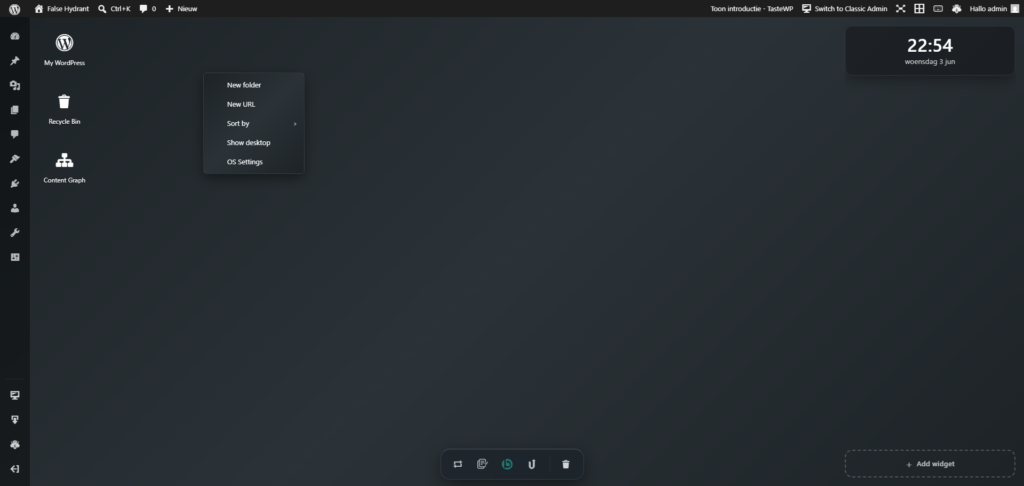This screenshot has height=486, width=1024.
Task: Select the Content Graph desktop icon
Action: tap(64, 167)
